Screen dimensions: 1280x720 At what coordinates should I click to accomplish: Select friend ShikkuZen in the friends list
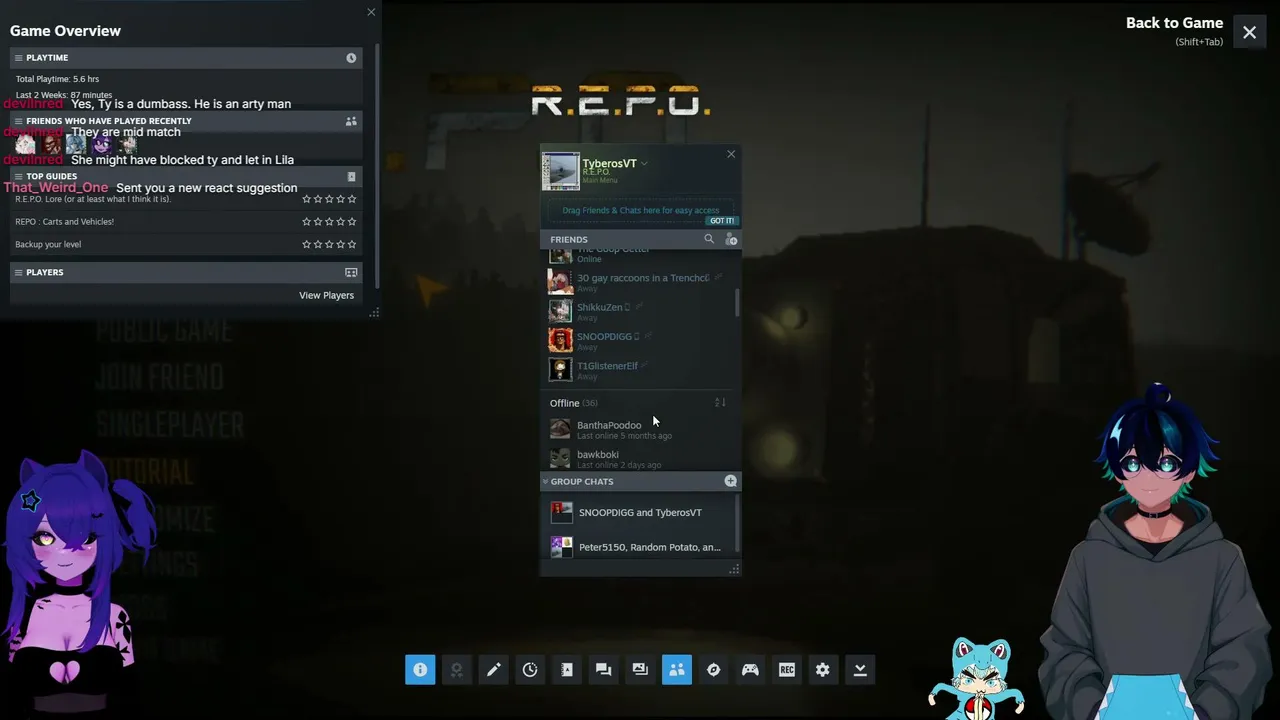[640, 311]
